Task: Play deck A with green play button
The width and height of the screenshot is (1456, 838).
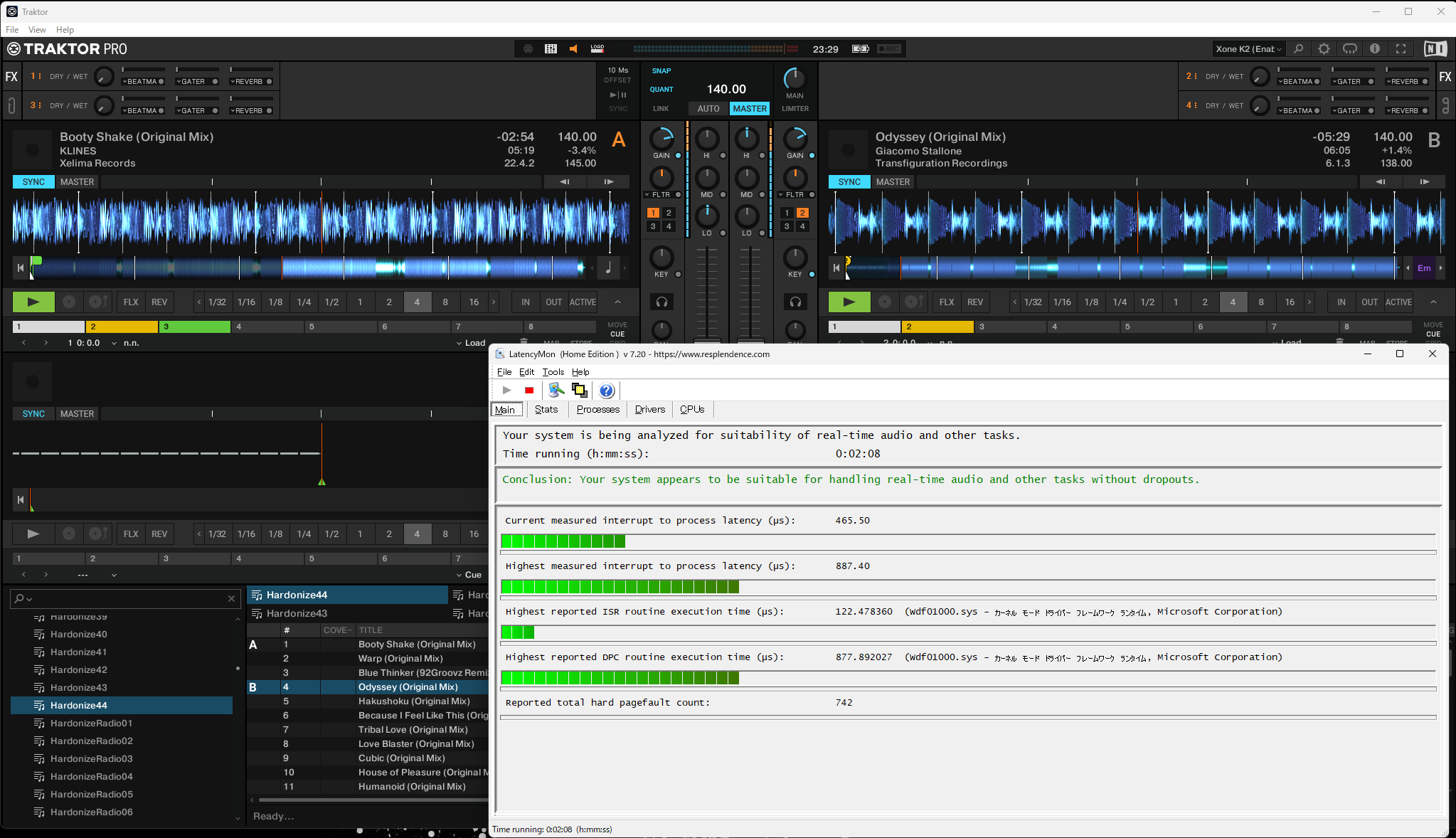Action: (x=33, y=302)
